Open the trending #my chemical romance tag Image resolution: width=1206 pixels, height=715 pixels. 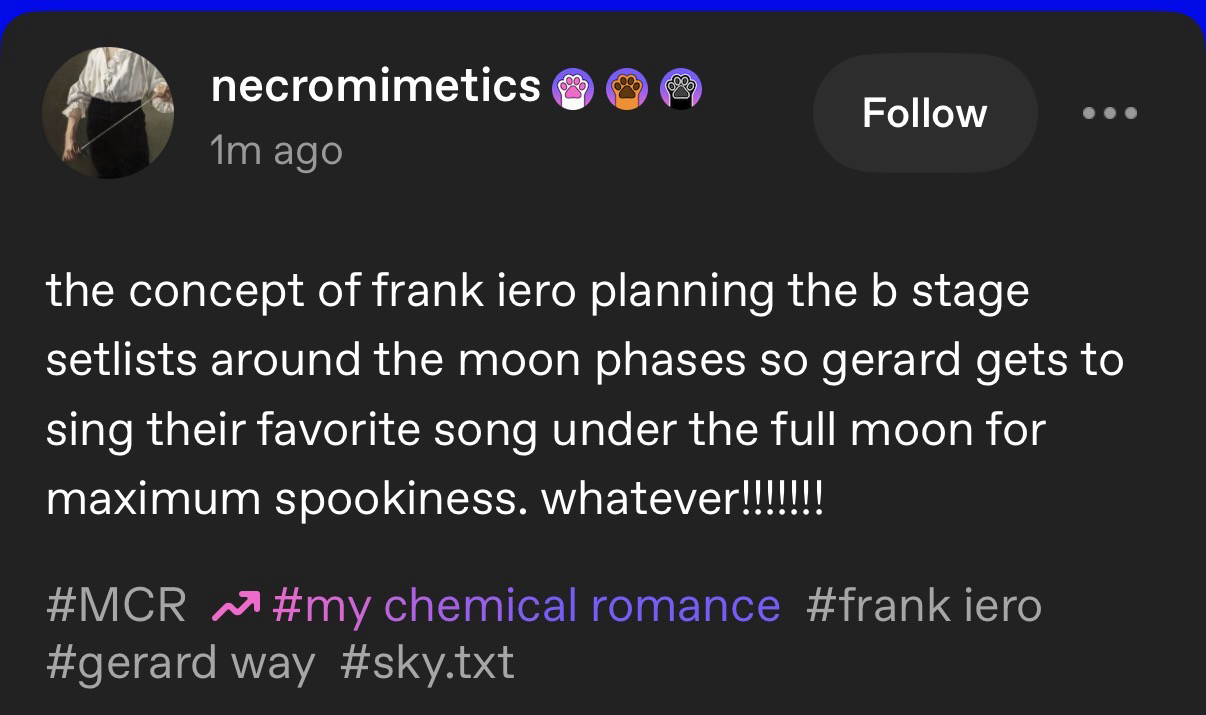click(525, 607)
